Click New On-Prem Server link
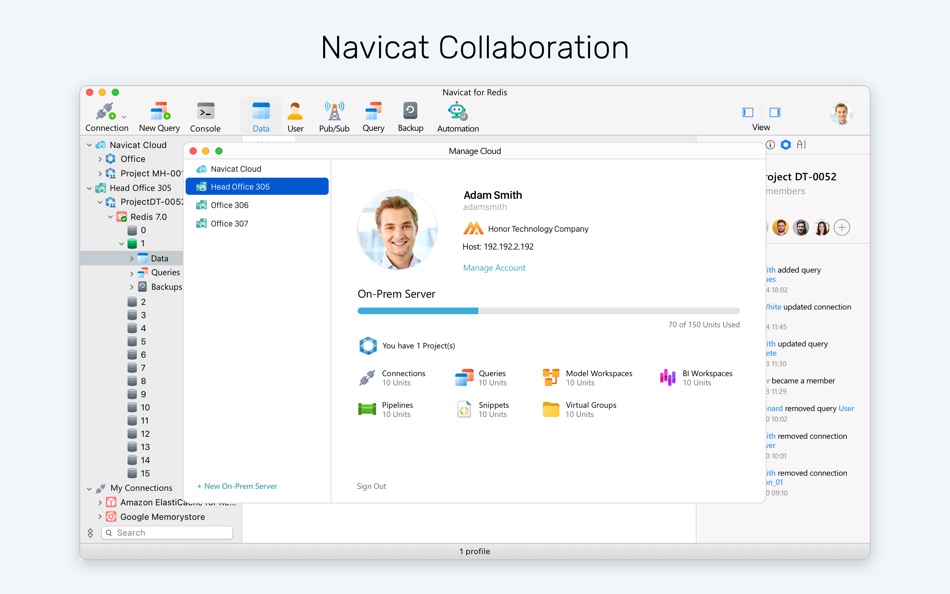 [237, 486]
